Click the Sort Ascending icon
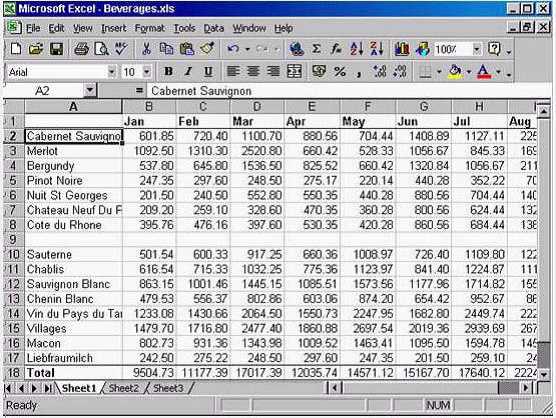Viewport: 556px width, 418px height. pos(357,49)
